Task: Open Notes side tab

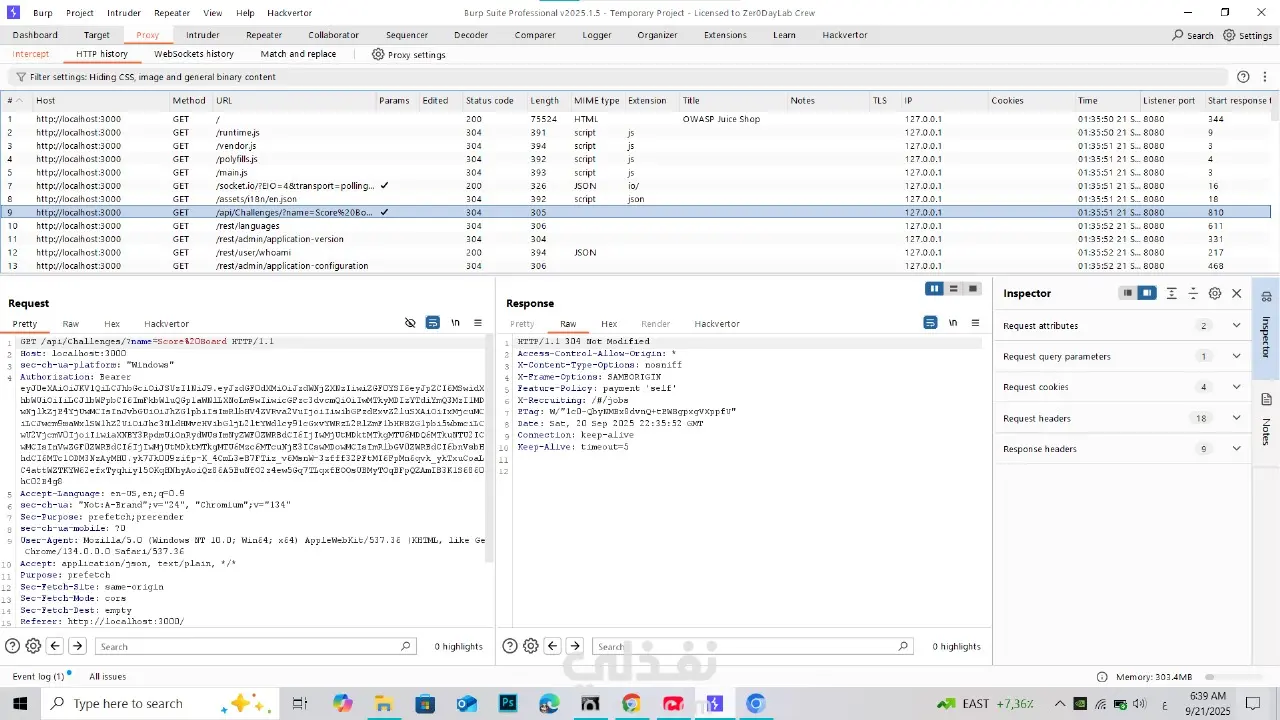Action: (x=1266, y=420)
